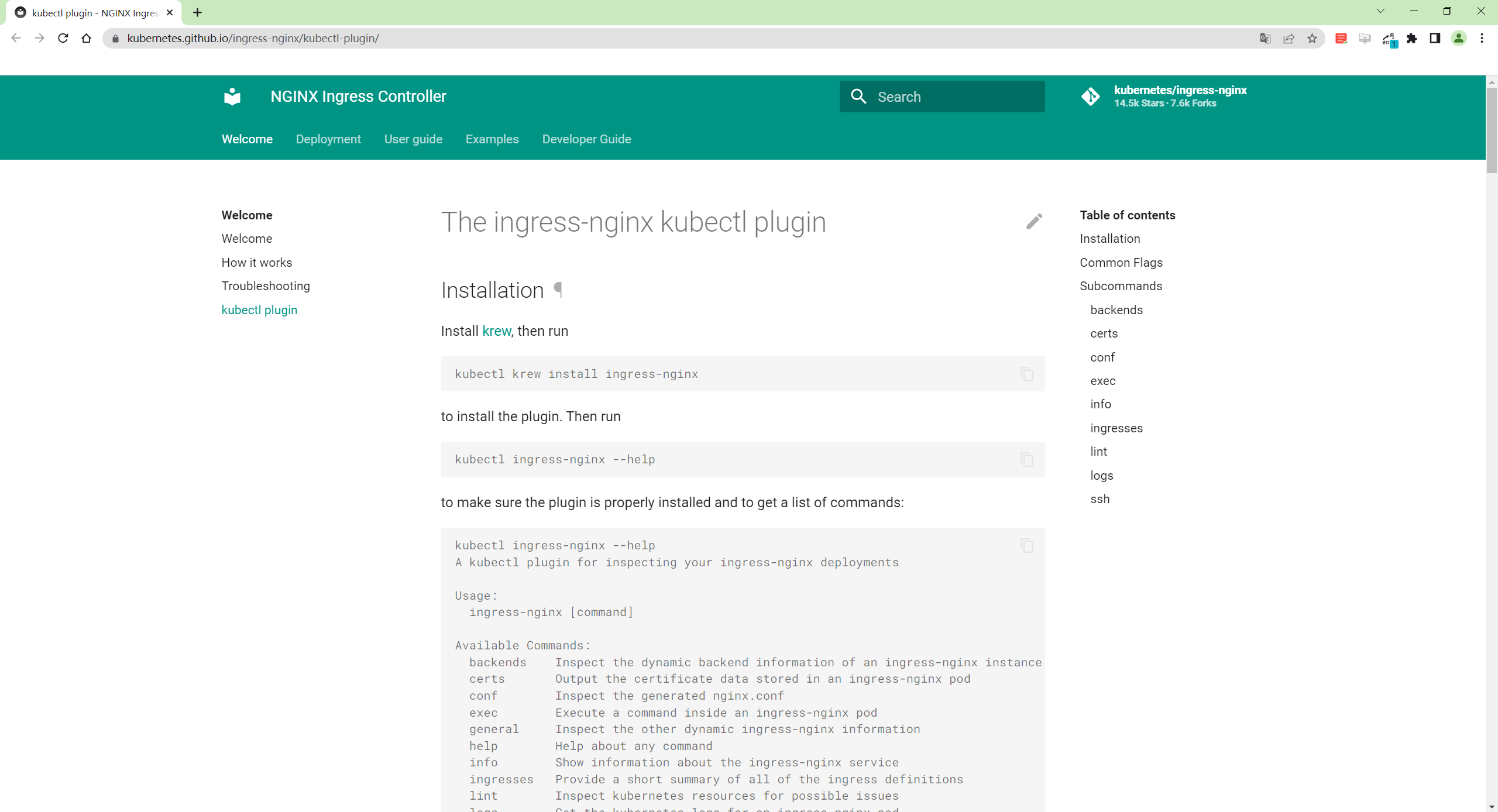This screenshot has width=1498, height=812.
Task: Jump to ingresses subcommand
Action: point(1116,428)
